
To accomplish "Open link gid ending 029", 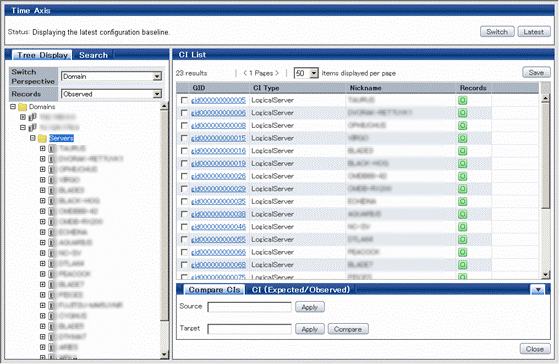I will pos(218,189).
